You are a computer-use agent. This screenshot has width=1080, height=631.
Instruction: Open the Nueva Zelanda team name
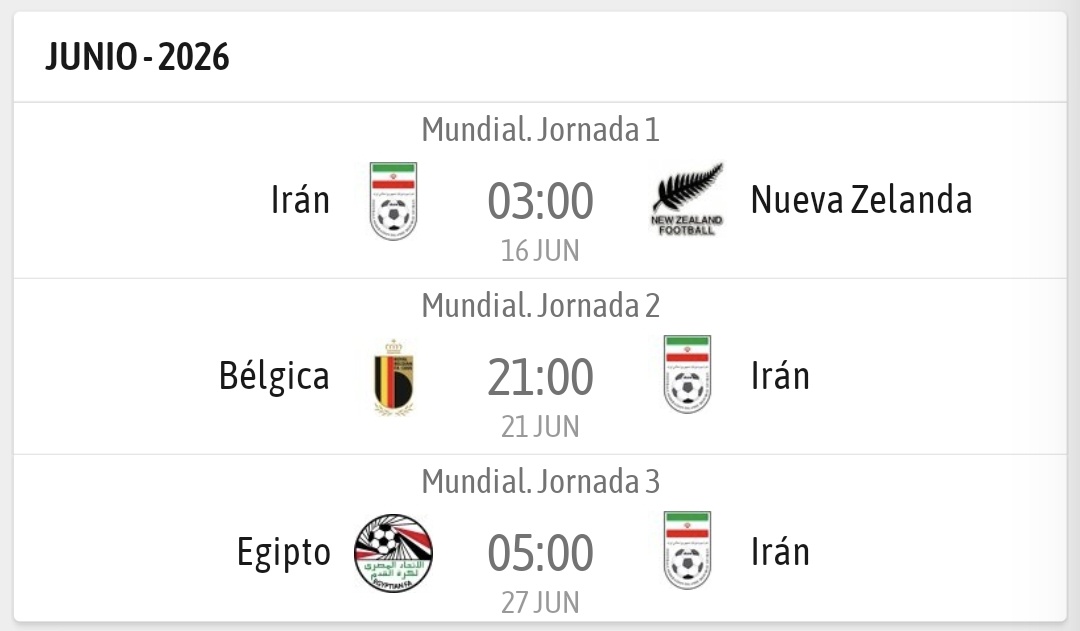pos(861,200)
